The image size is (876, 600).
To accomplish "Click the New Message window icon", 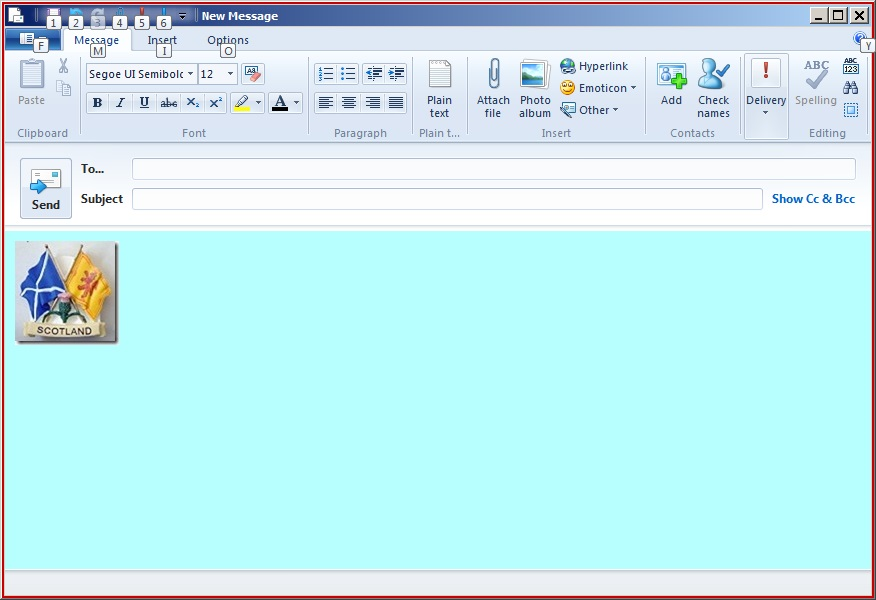I will (x=17, y=15).
